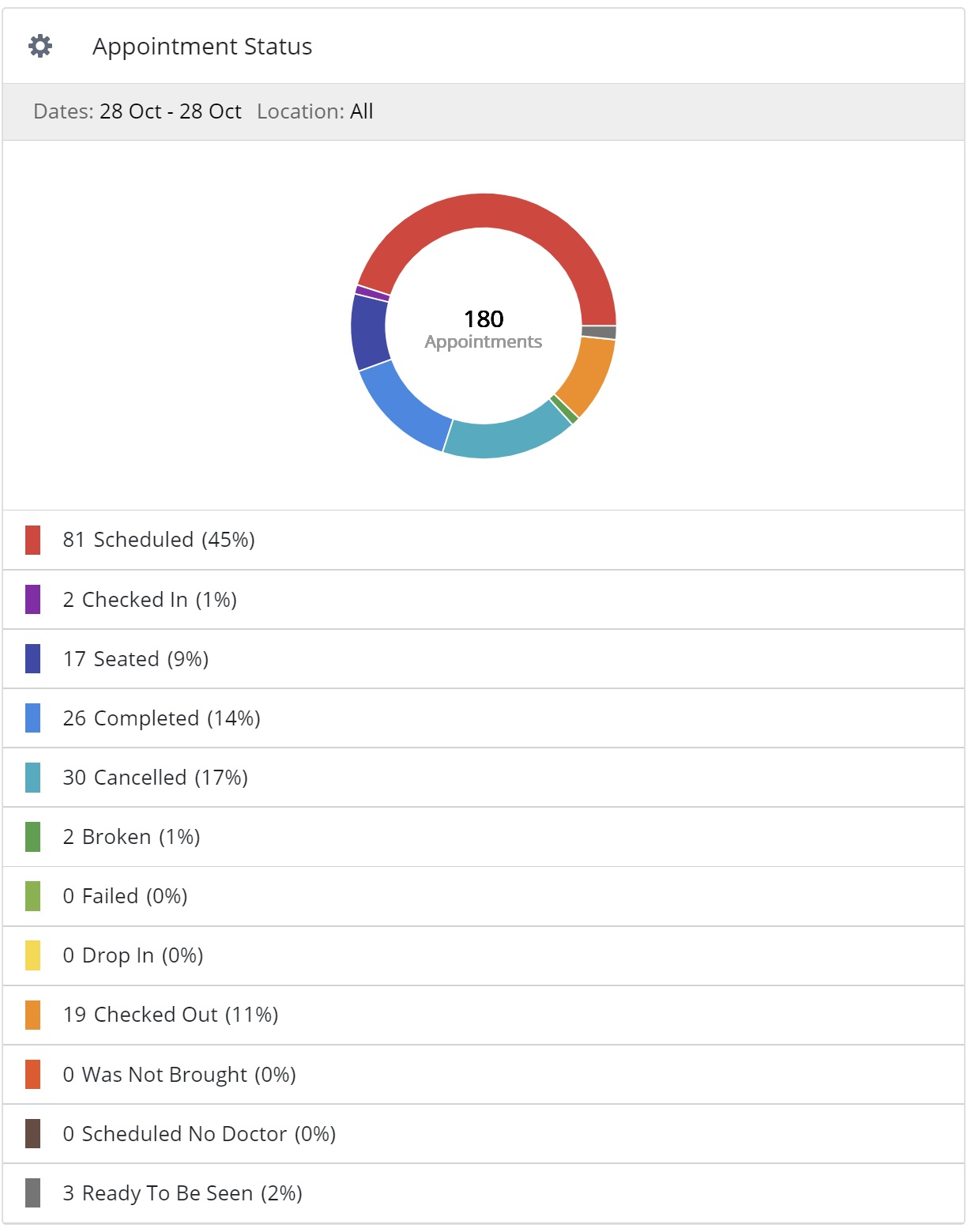Screen dimensions: 975x1232
Task: Click the Drop In yellow legend marker
Action: 32,955
